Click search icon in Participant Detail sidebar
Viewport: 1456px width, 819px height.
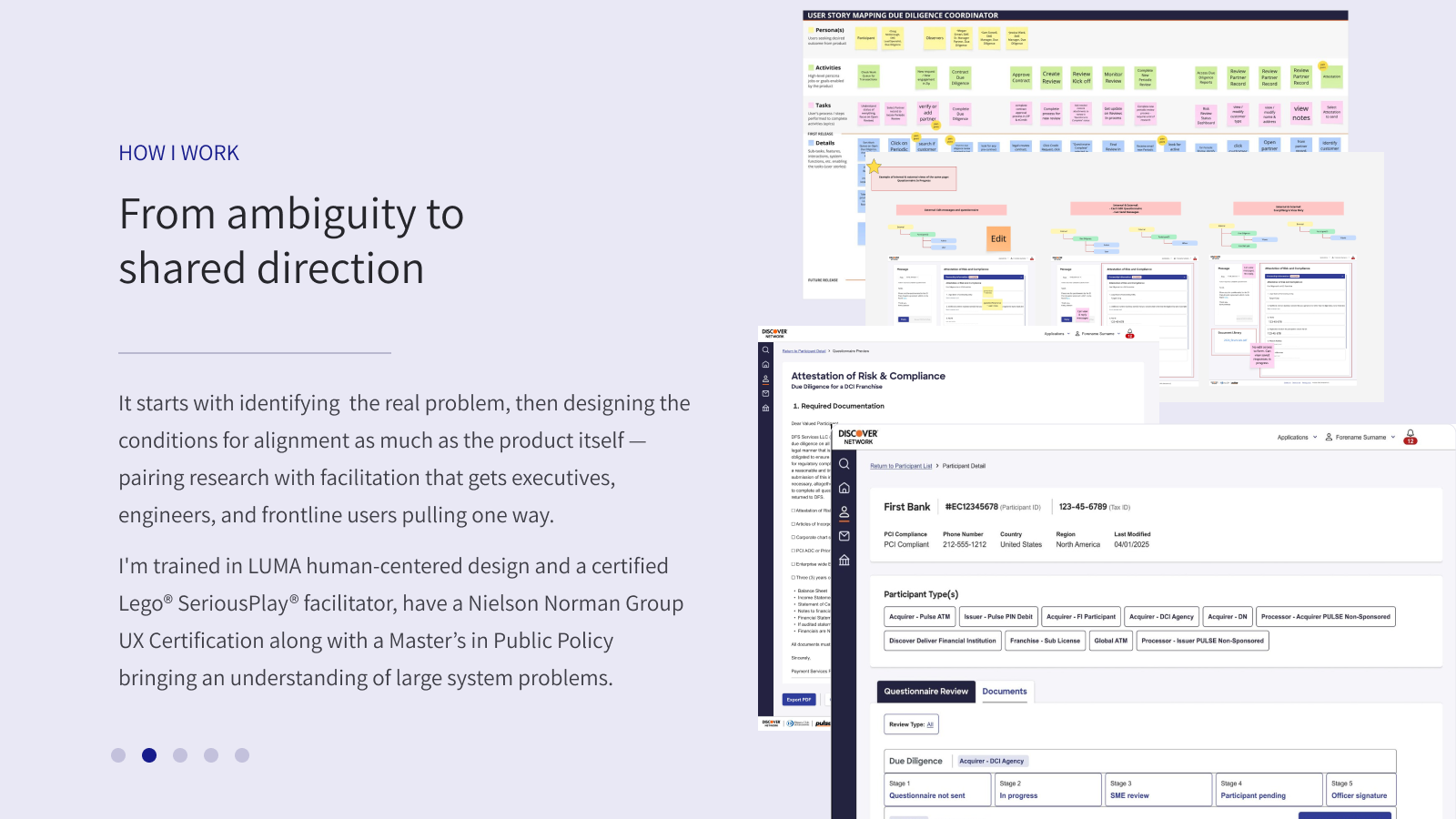coord(844,464)
